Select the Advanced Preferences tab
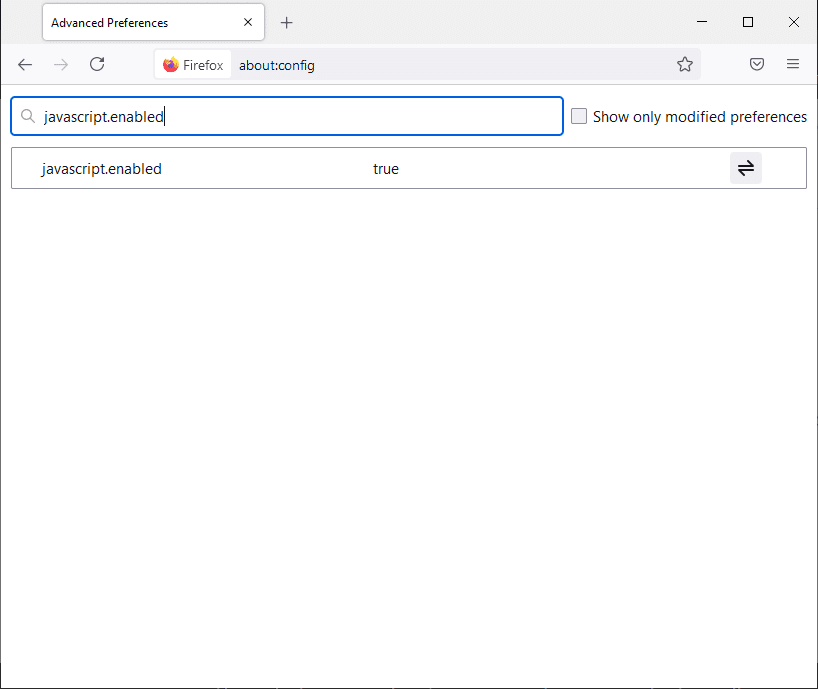 click(x=130, y=22)
